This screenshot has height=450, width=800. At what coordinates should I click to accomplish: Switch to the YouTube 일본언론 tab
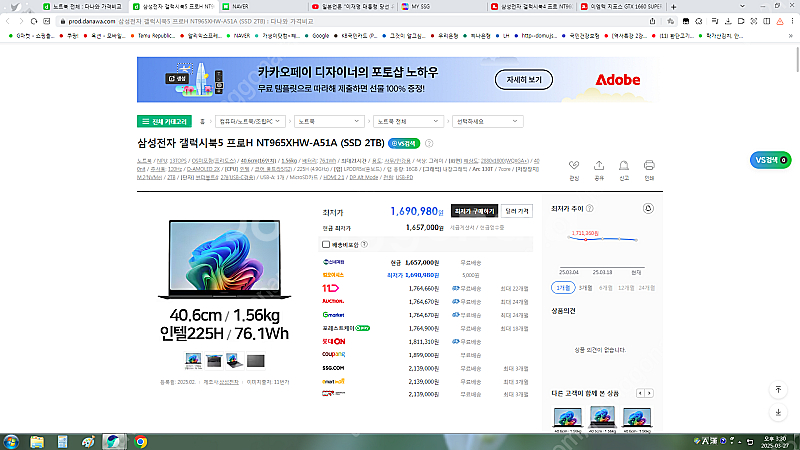click(352, 7)
